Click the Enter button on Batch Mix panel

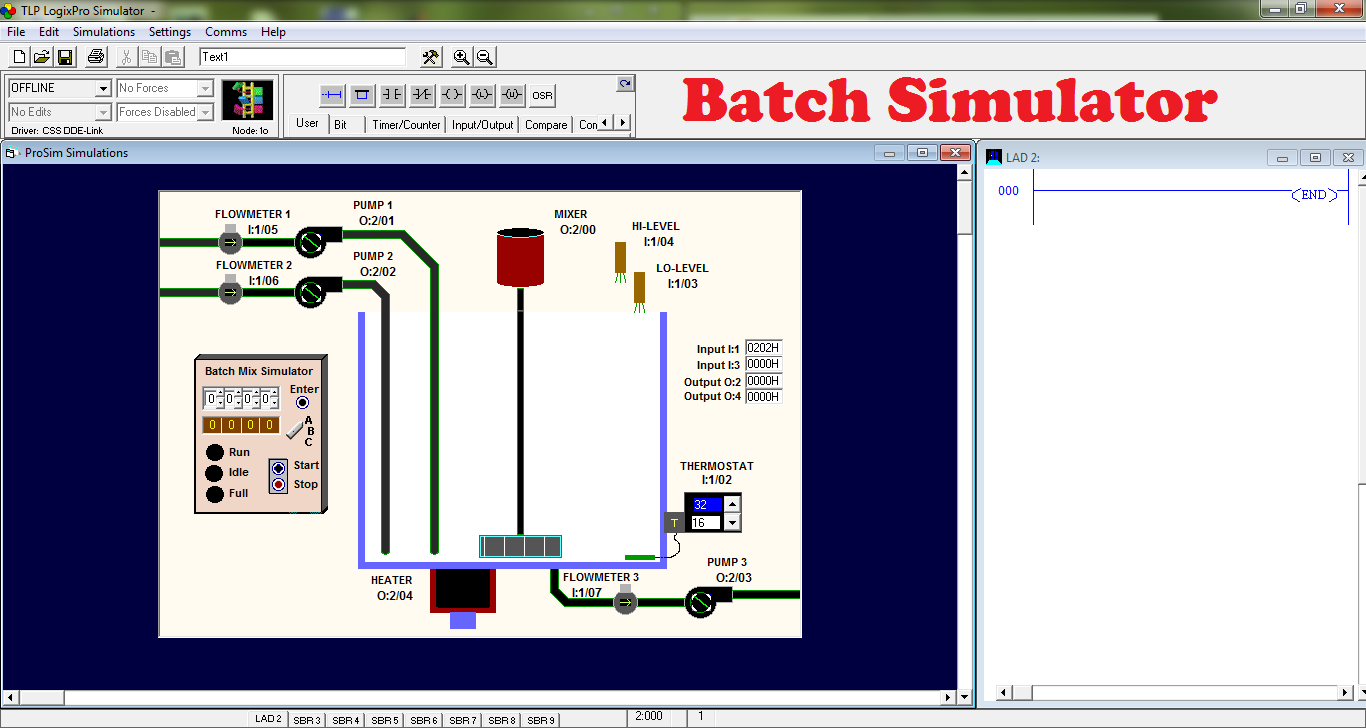click(x=303, y=402)
